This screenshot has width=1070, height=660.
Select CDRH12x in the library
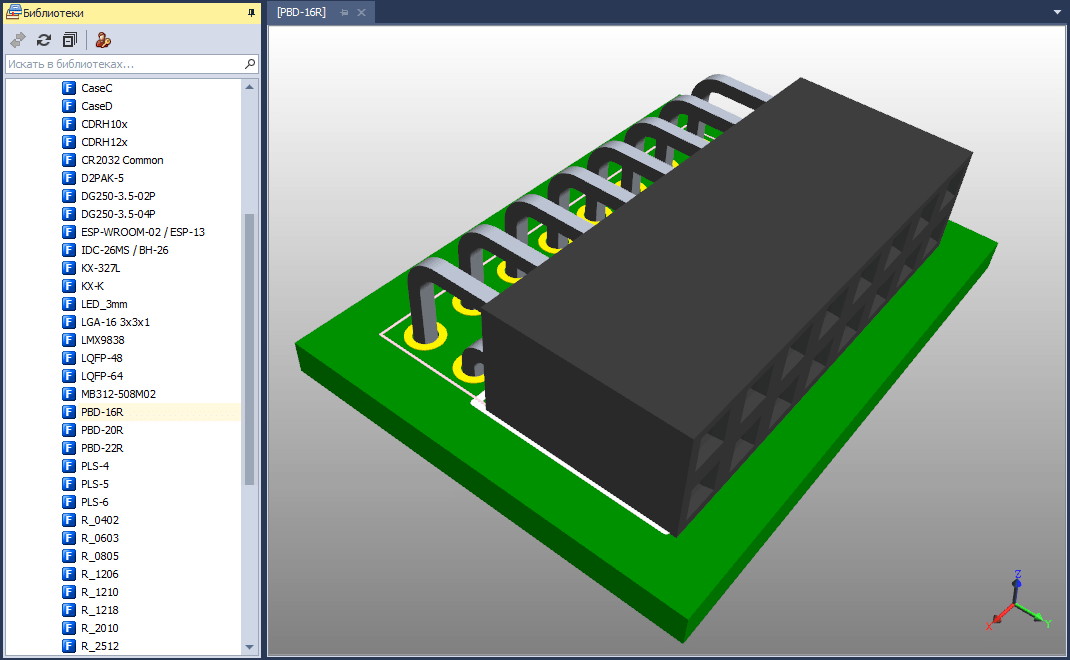[x=104, y=142]
